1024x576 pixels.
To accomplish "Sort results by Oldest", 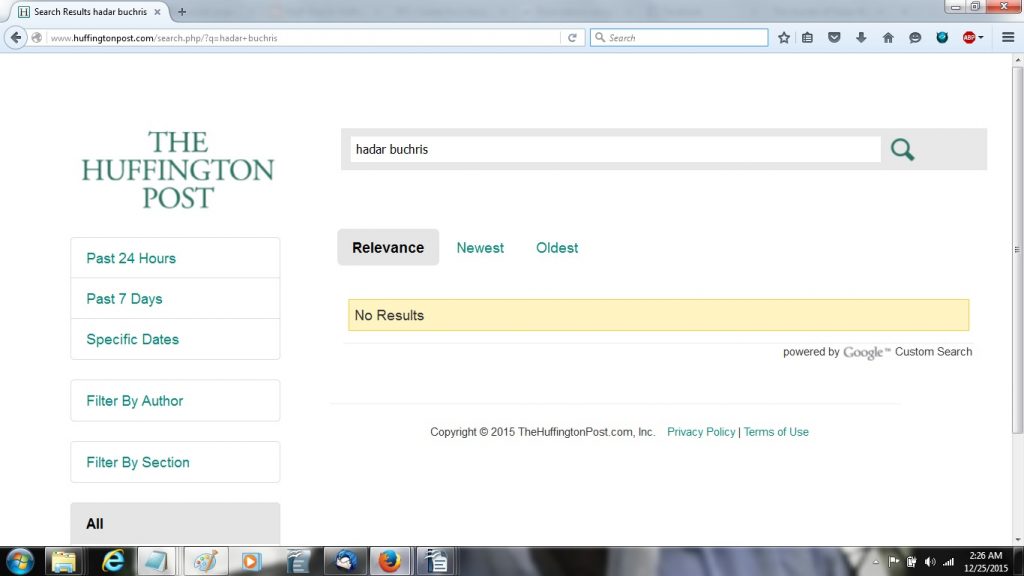I will coord(557,248).
